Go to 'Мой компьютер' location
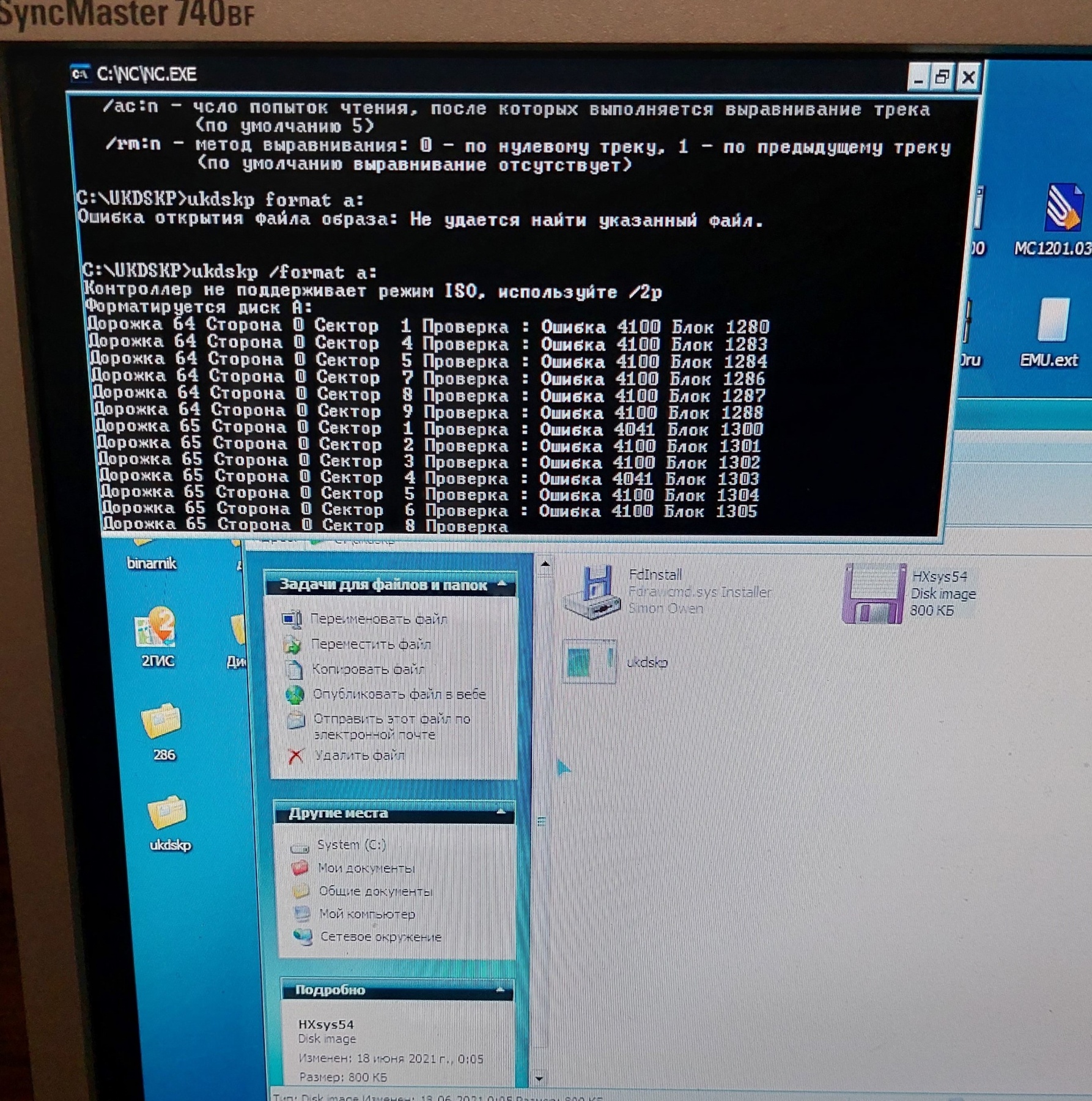1092x1101 pixels. point(366,914)
